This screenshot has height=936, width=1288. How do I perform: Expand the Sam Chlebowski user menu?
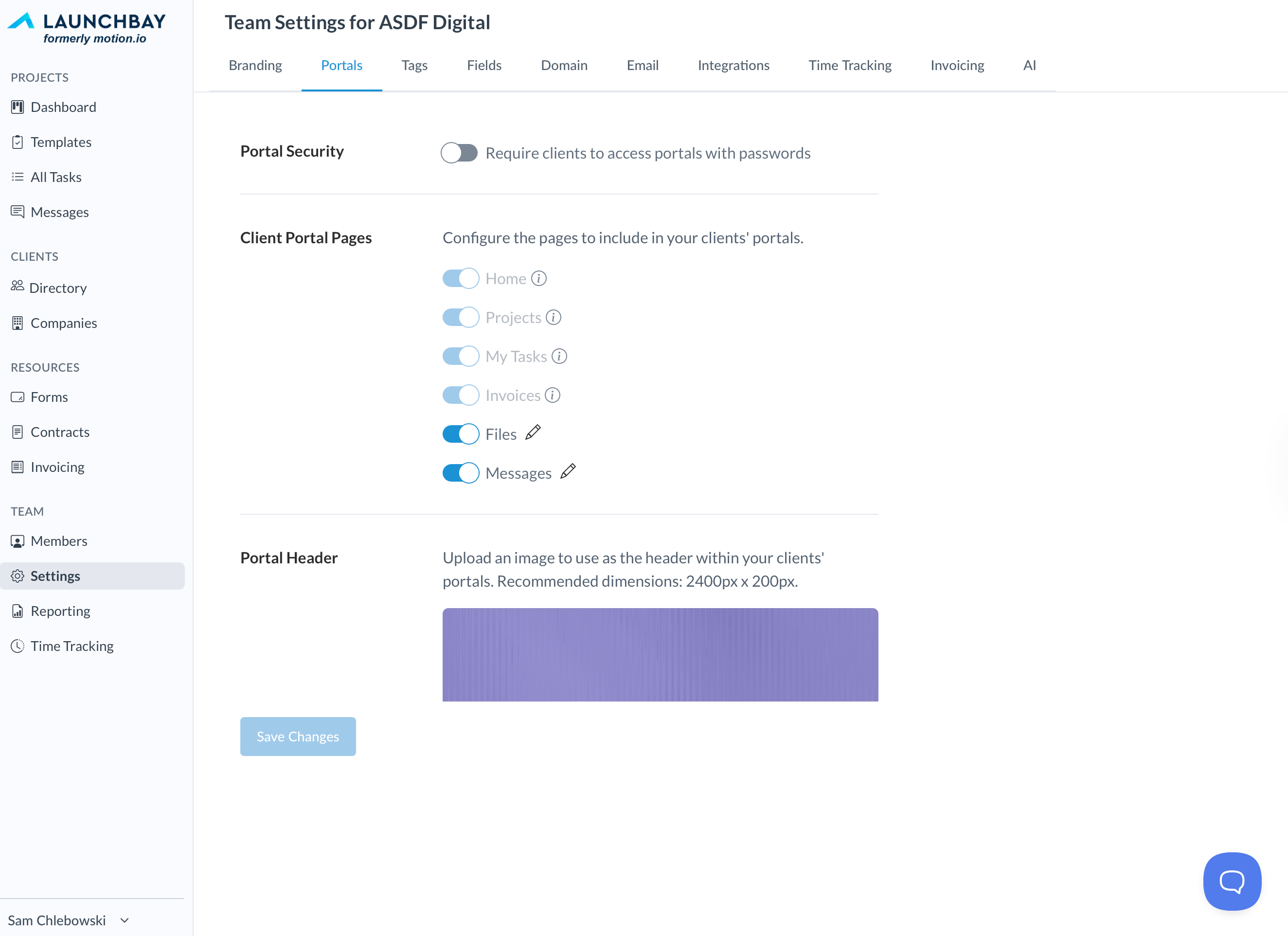pos(68,920)
